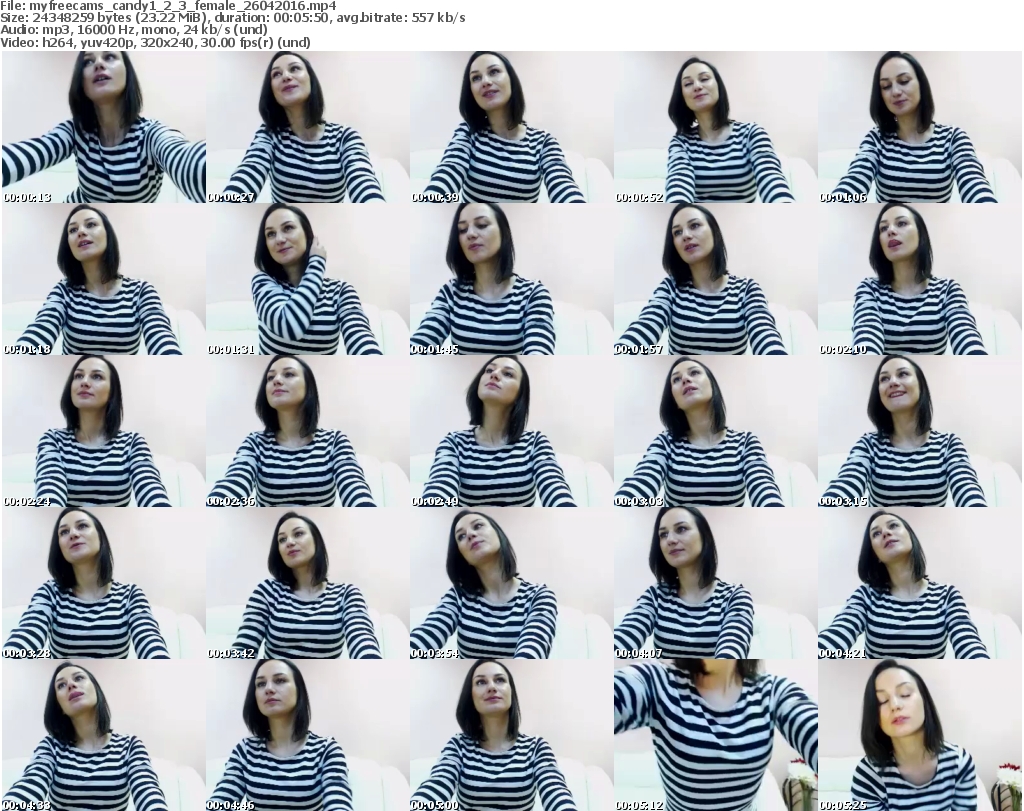The height and width of the screenshot is (811, 1024).
Task: Select the Size line showing 23.22 MiB
Action: tap(232, 18)
